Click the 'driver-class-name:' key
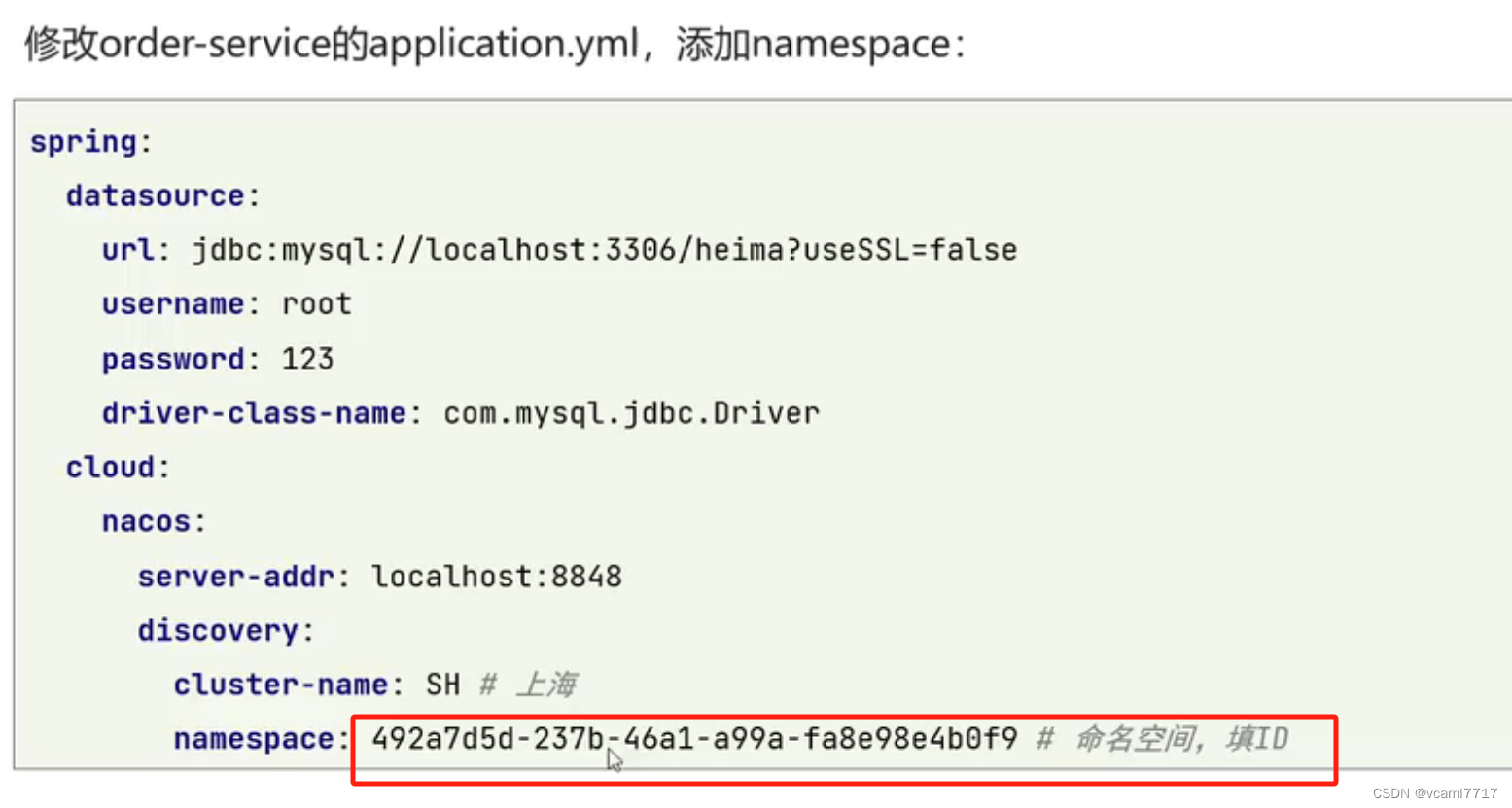 [262, 413]
